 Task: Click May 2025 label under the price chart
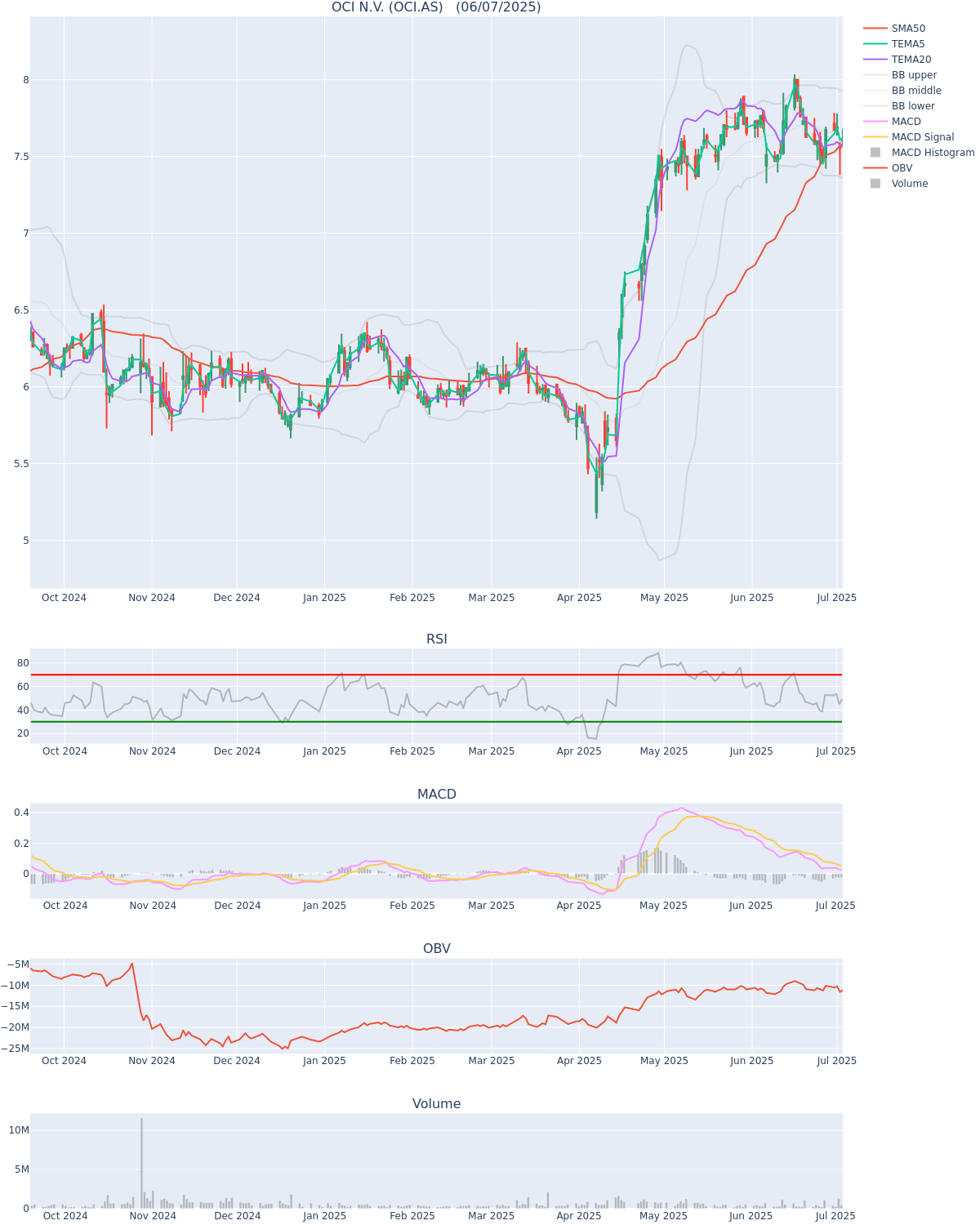click(664, 598)
